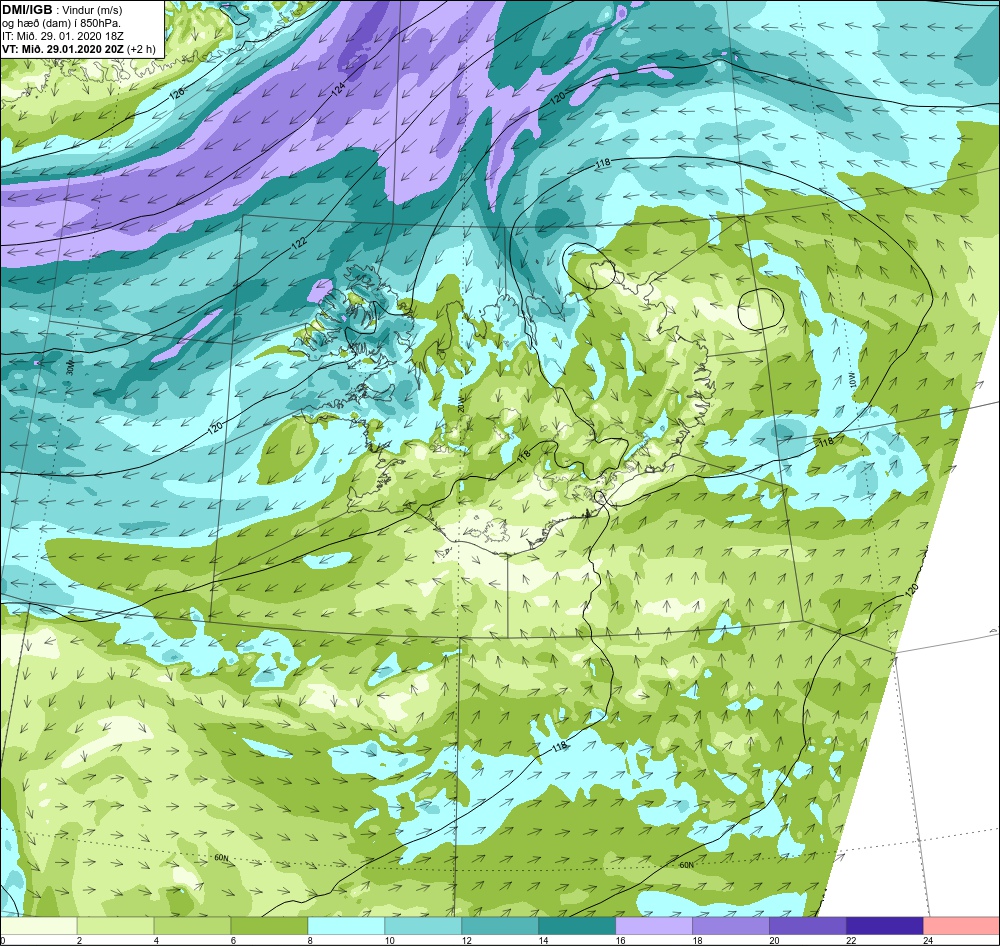
Task: Click the '60N' label near the left edge
Action: pyautogui.click(x=221, y=858)
